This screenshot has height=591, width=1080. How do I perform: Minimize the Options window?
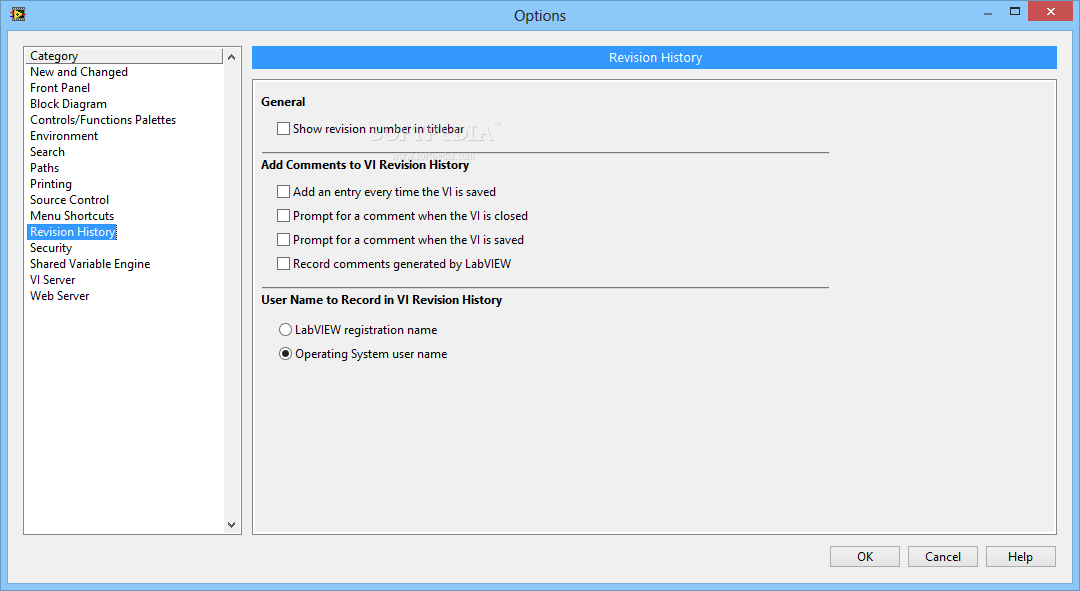tap(988, 12)
